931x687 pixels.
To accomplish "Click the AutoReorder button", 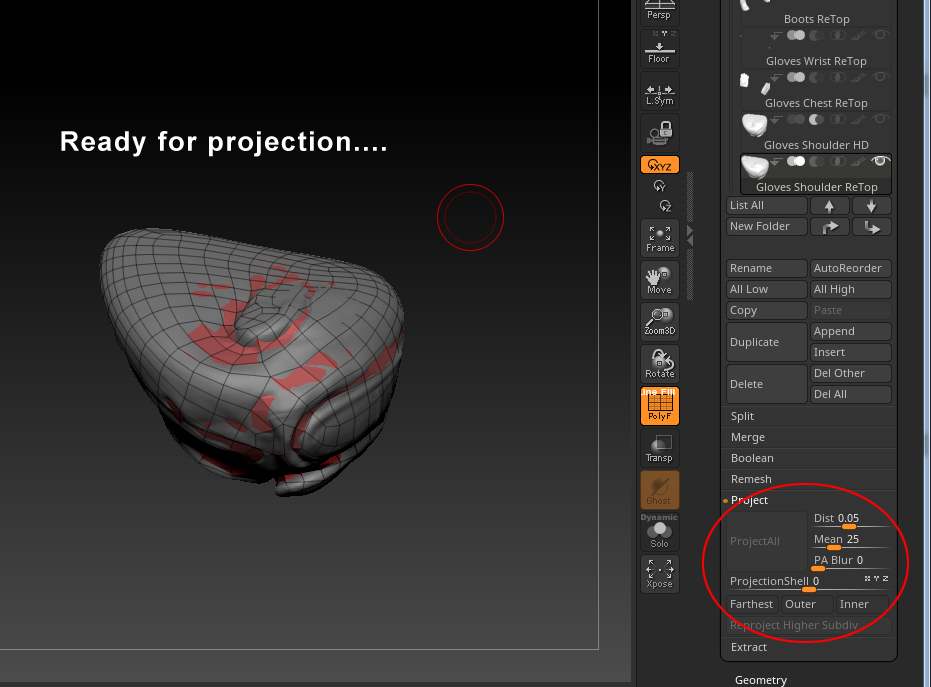I will pos(850,268).
